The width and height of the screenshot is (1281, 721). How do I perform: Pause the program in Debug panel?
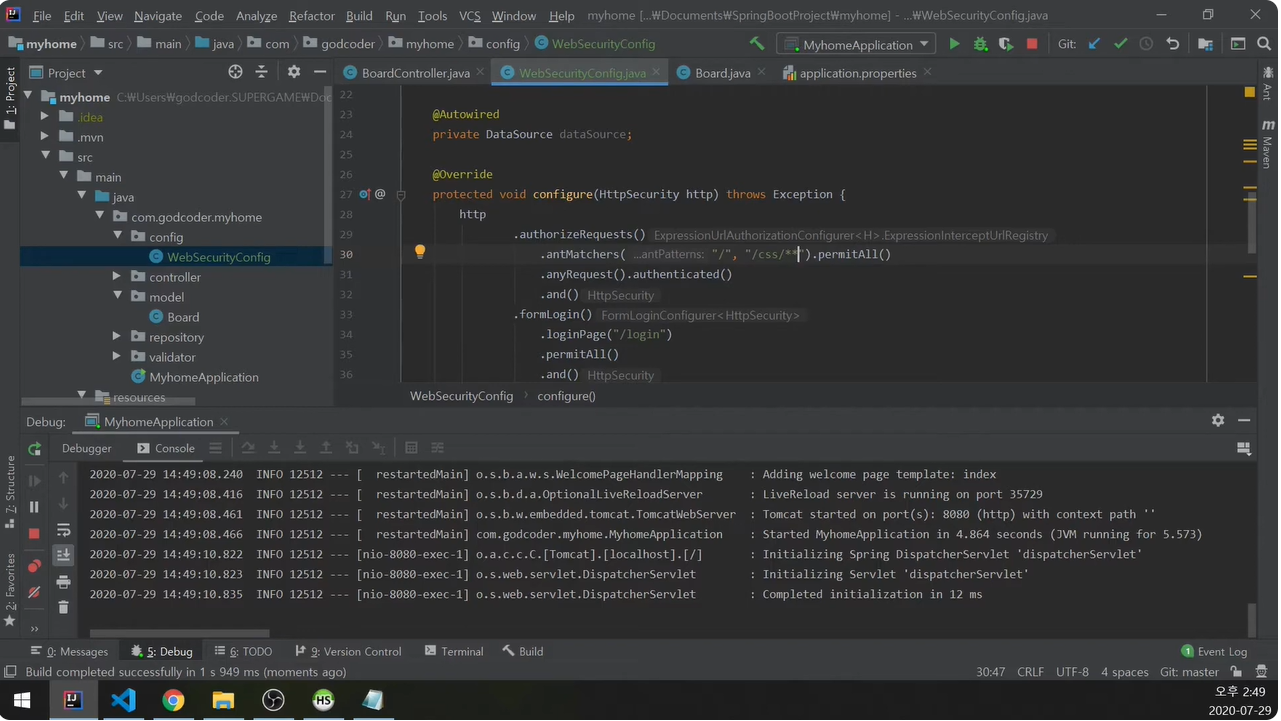34,507
